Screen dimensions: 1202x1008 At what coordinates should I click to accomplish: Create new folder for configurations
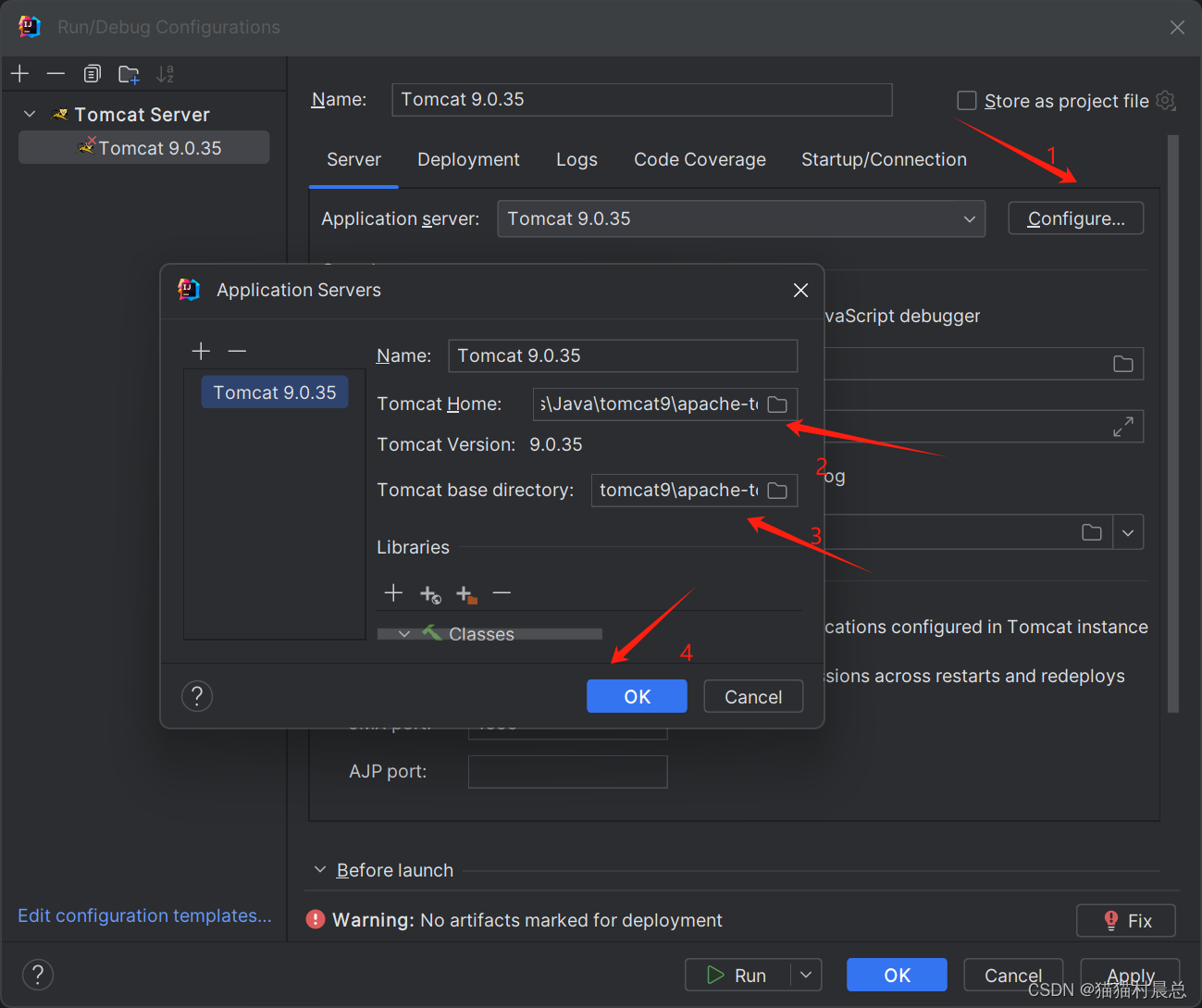(x=129, y=73)
